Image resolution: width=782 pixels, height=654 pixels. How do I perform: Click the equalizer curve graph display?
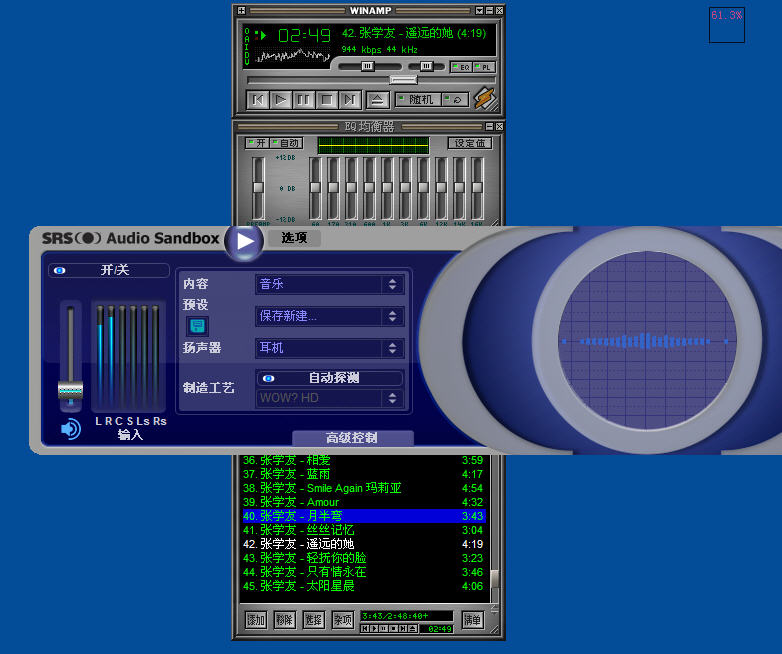(373, 145)
